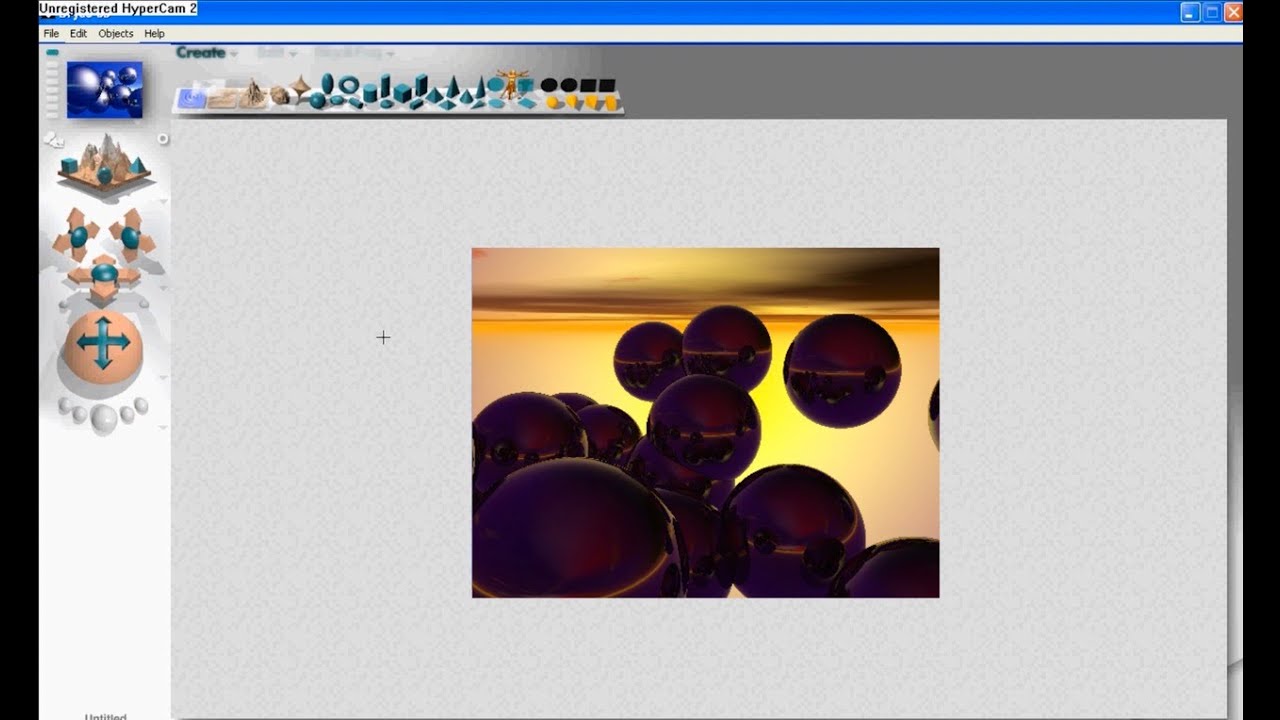
Task: Create a cylinder primitive
Action: click(370, 93)
